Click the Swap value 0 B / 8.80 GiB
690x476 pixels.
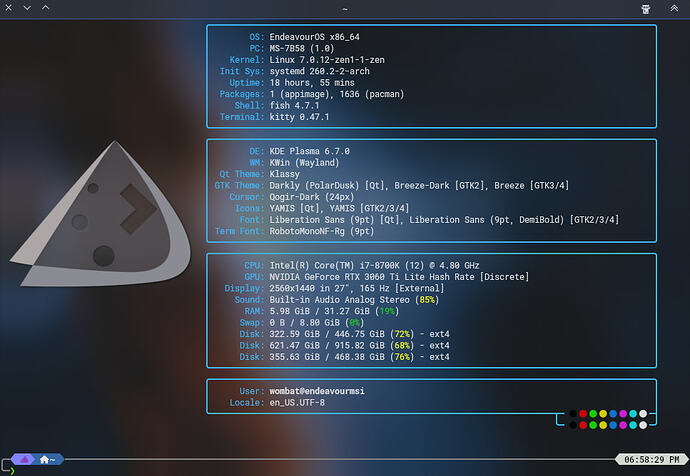tap(305, 323)
